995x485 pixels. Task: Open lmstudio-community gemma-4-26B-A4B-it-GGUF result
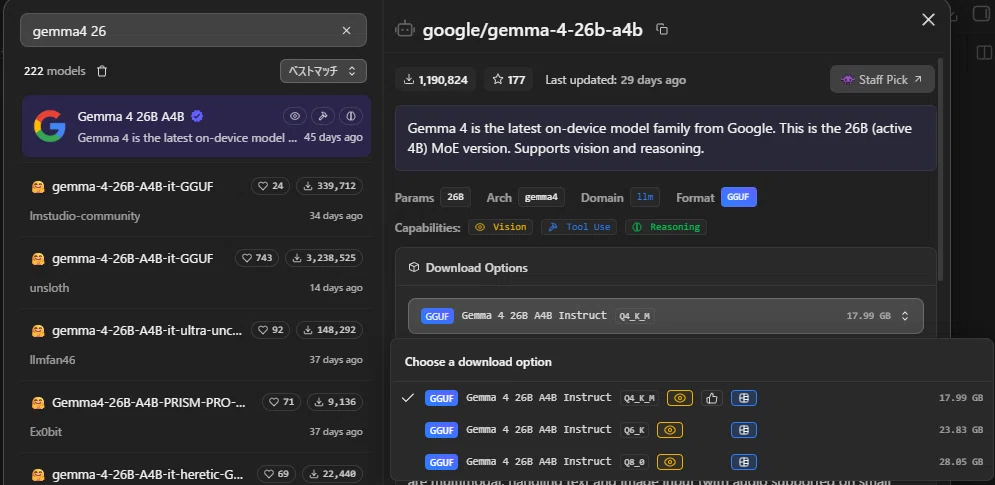pos(196,201)
